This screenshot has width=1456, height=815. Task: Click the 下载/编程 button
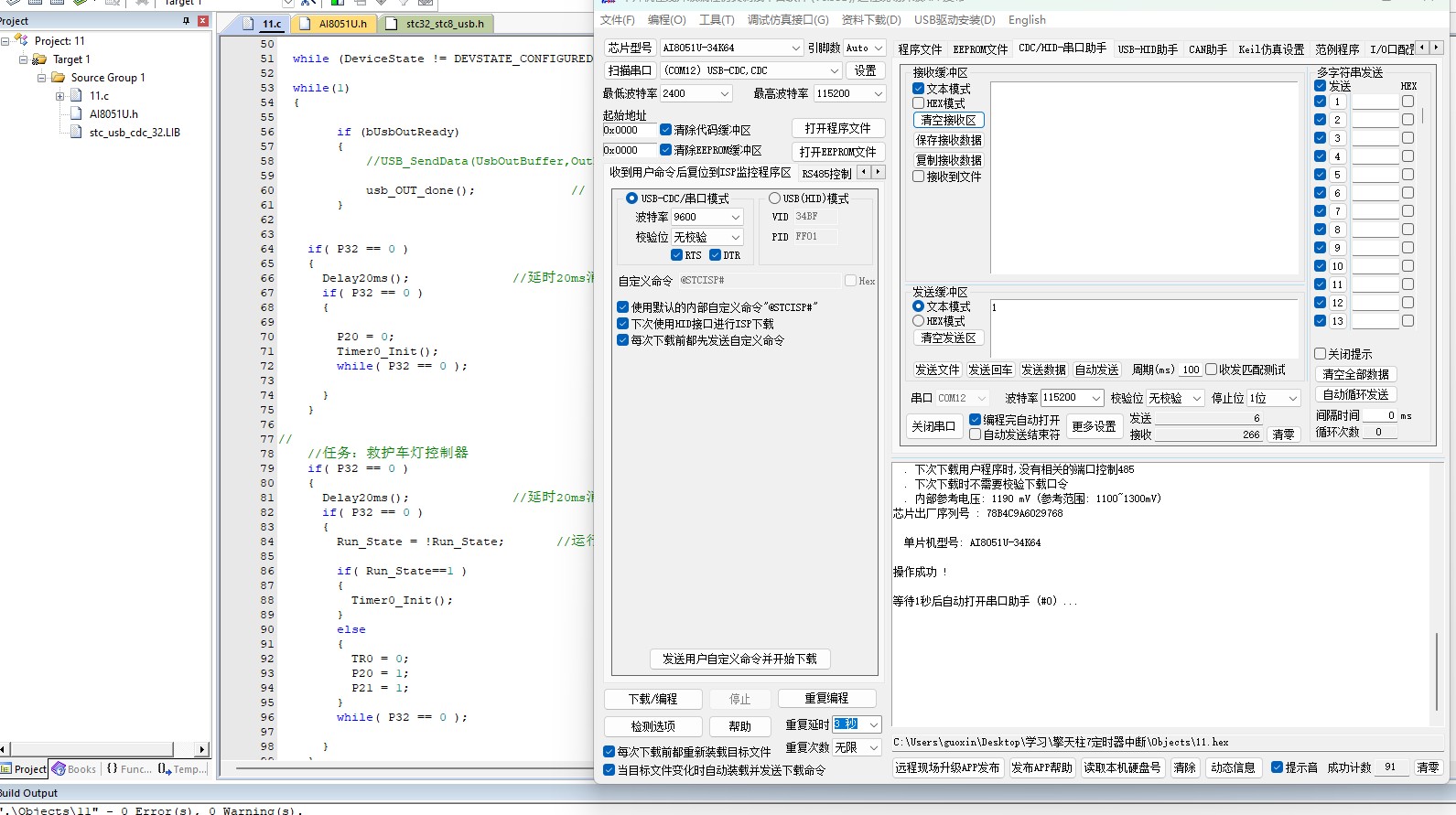click(x=653, y=699)
